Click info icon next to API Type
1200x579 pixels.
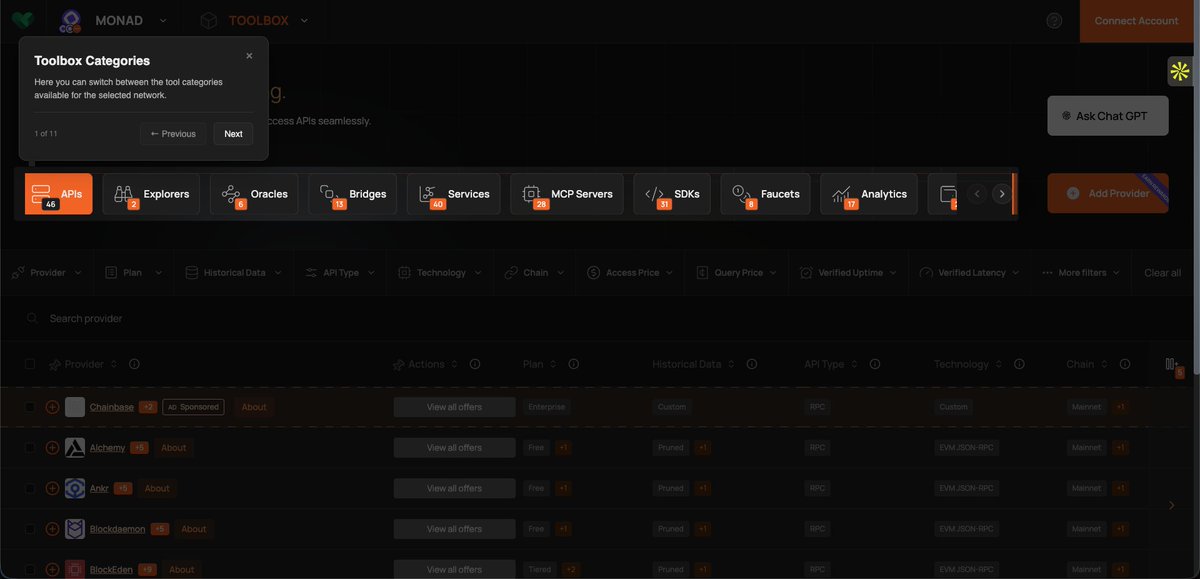(875, 365)
